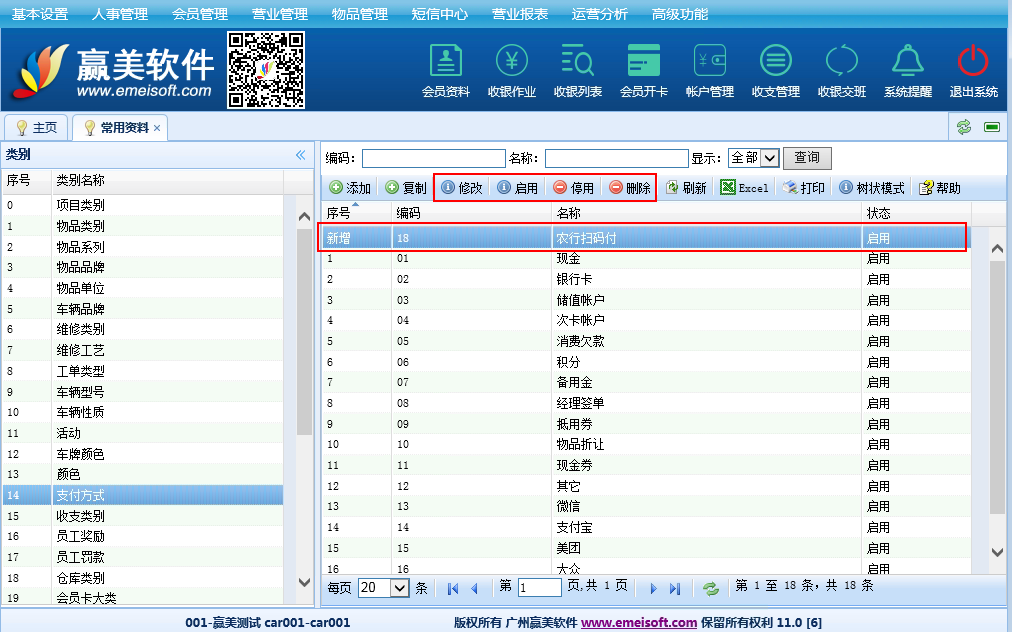This screenshot has width=1012, height=632.
Task: Click 退出系统 power icon
Action: coord(973,62)
